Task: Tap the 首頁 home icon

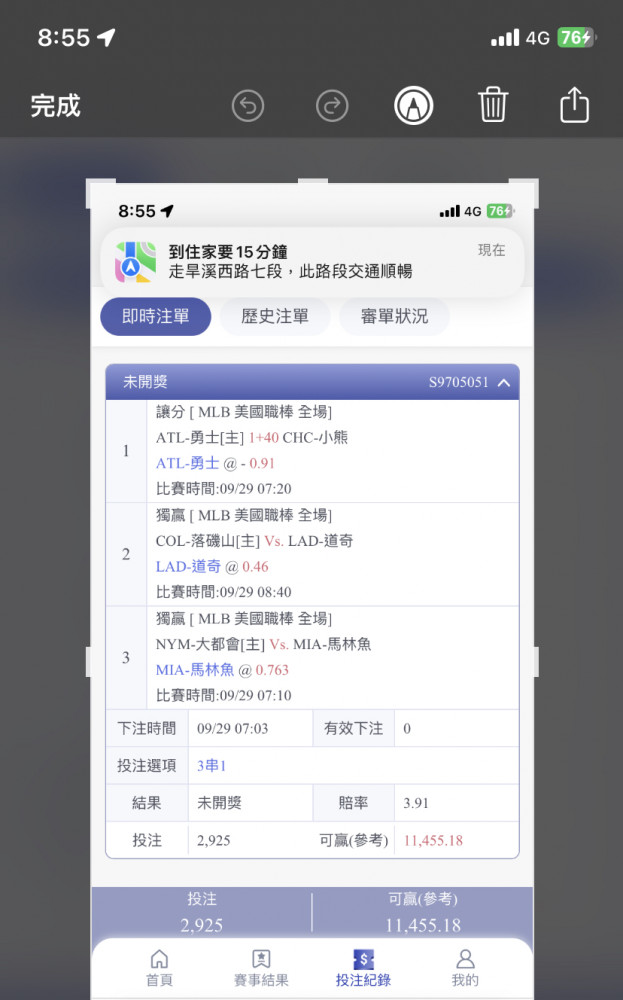Action: tap(159, 959)
